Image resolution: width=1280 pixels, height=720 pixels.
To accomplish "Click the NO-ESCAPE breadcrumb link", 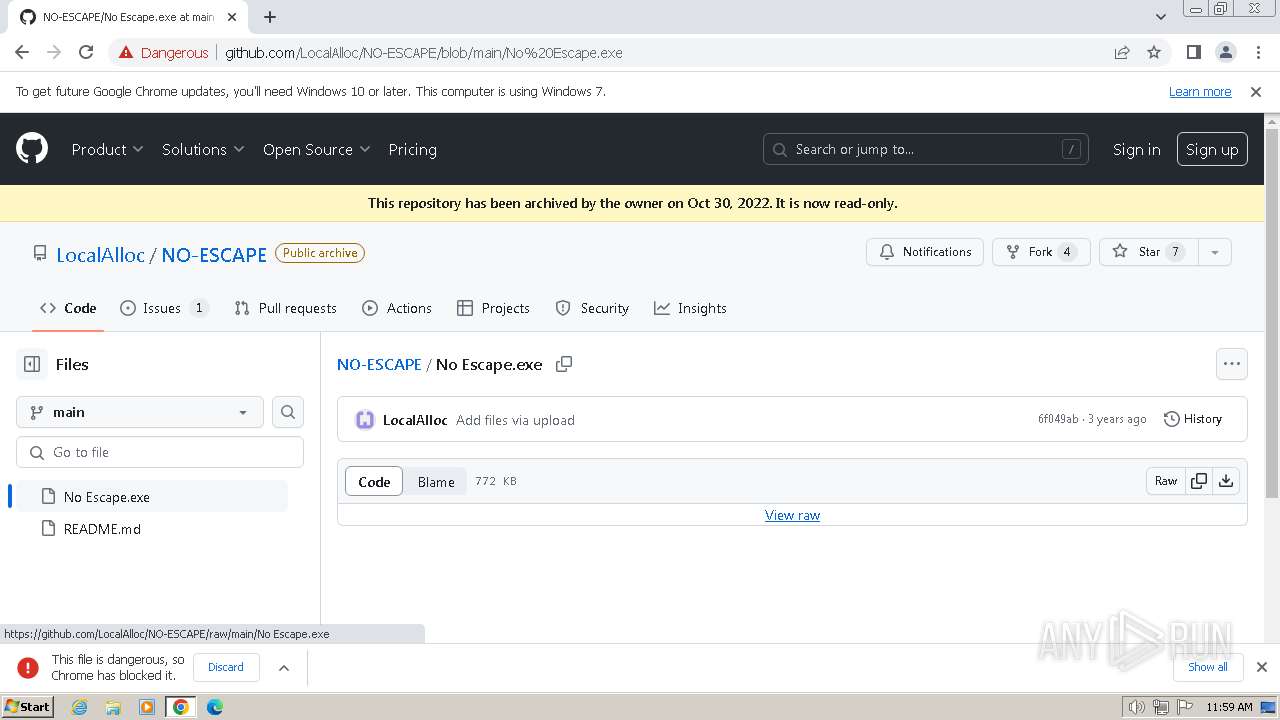I will 379,364.
